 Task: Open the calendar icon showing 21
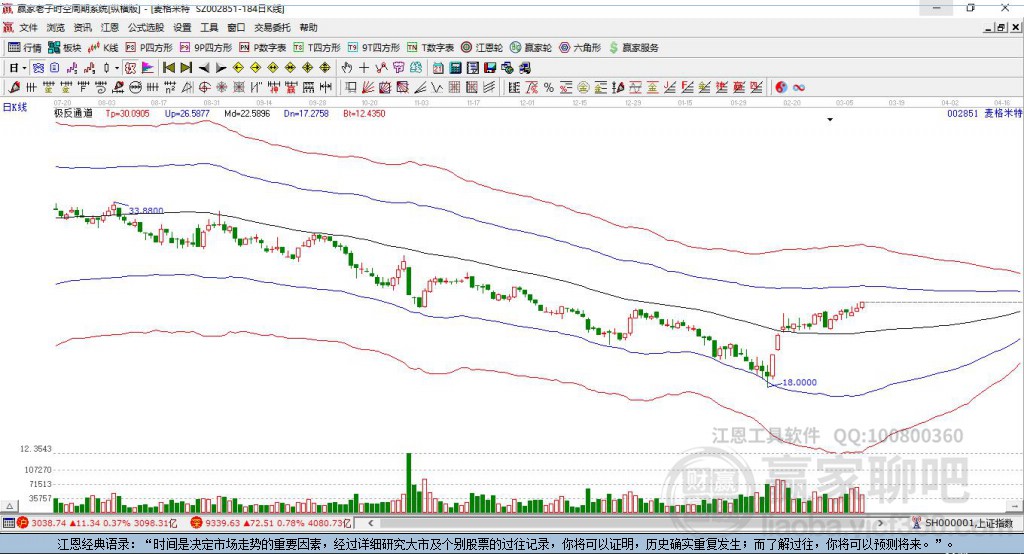438,68
